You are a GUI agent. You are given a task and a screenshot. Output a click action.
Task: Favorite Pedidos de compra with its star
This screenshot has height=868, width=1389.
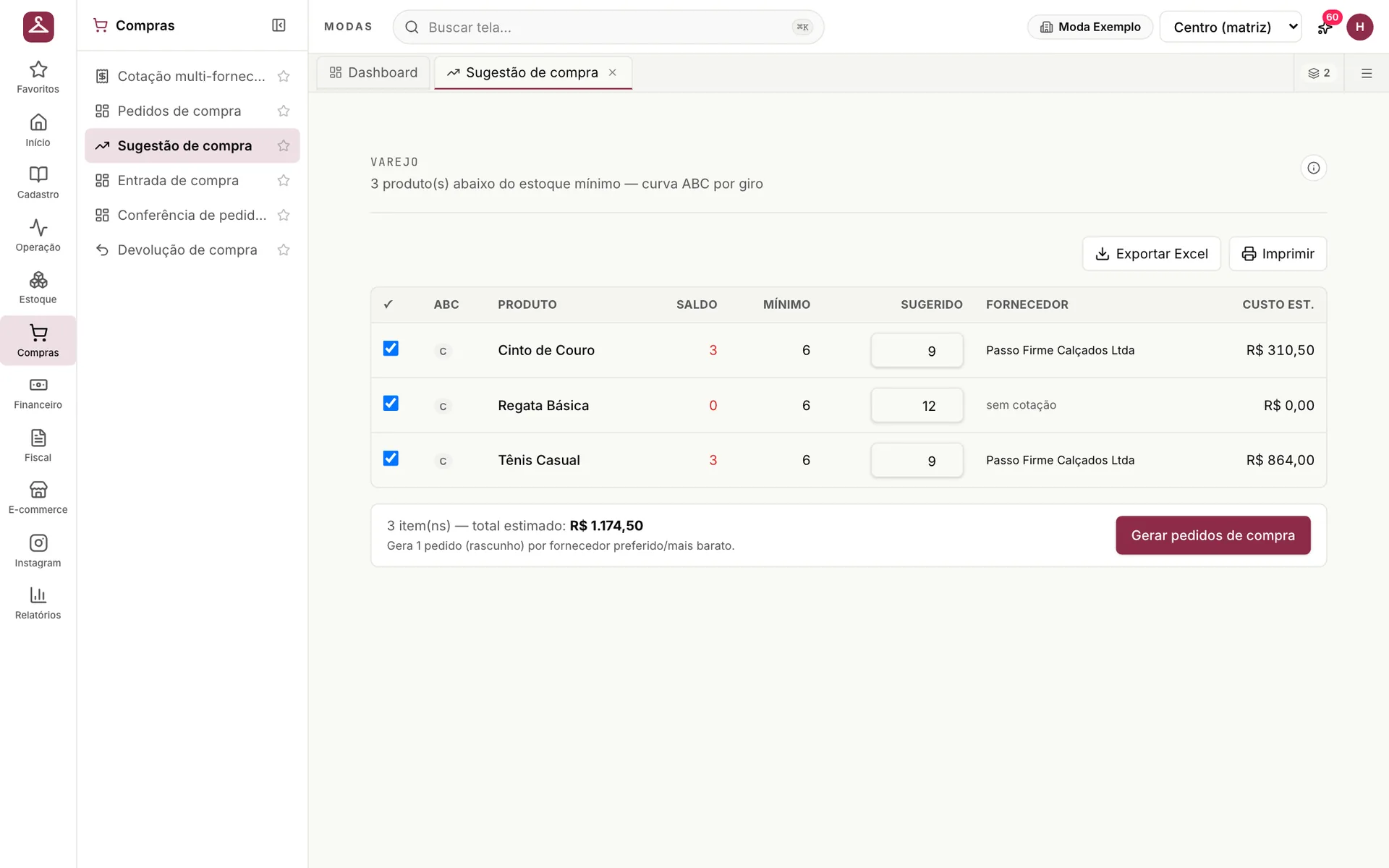pos(284,111)
